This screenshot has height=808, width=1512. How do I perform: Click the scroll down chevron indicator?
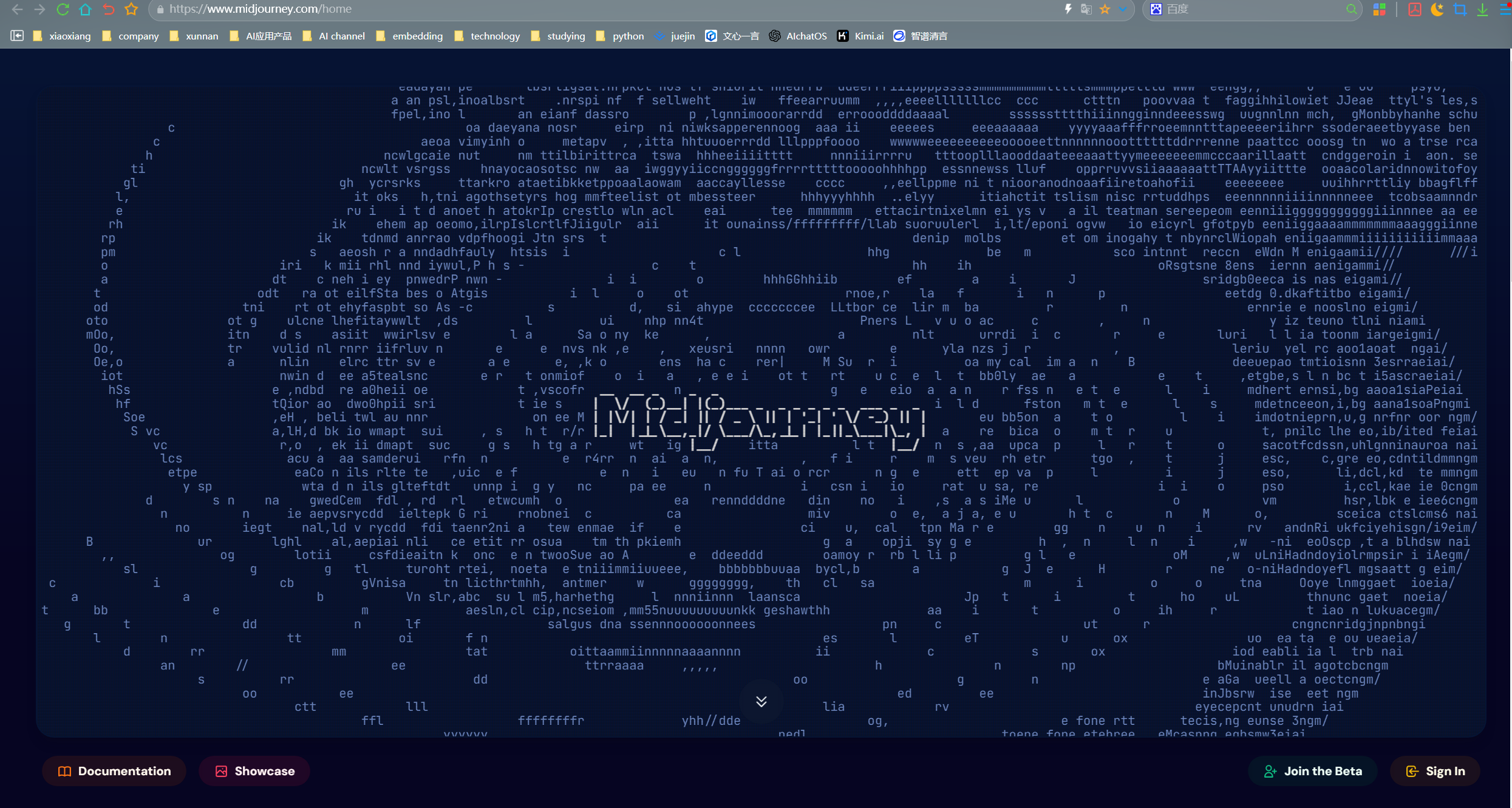tap(760, 701)
